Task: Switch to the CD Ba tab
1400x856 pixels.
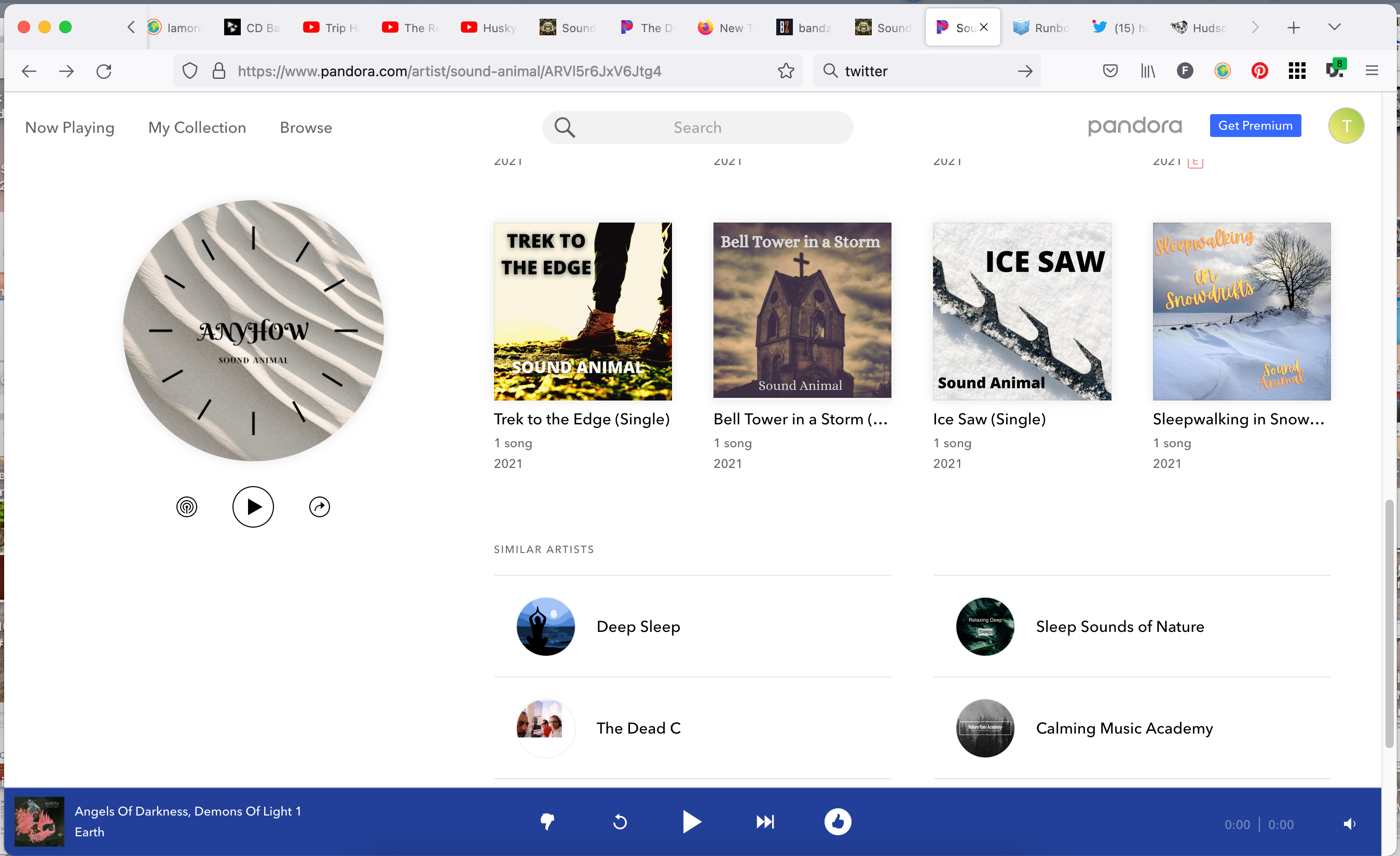Action: [253, 27]
